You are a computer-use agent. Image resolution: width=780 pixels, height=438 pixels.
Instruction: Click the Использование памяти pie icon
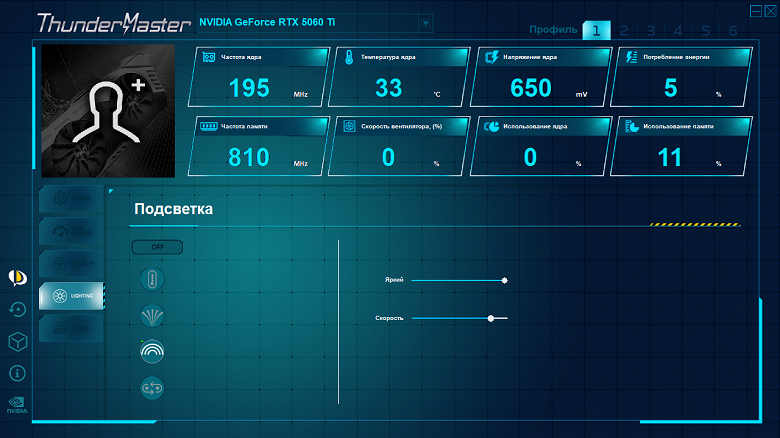click(632, 126)
